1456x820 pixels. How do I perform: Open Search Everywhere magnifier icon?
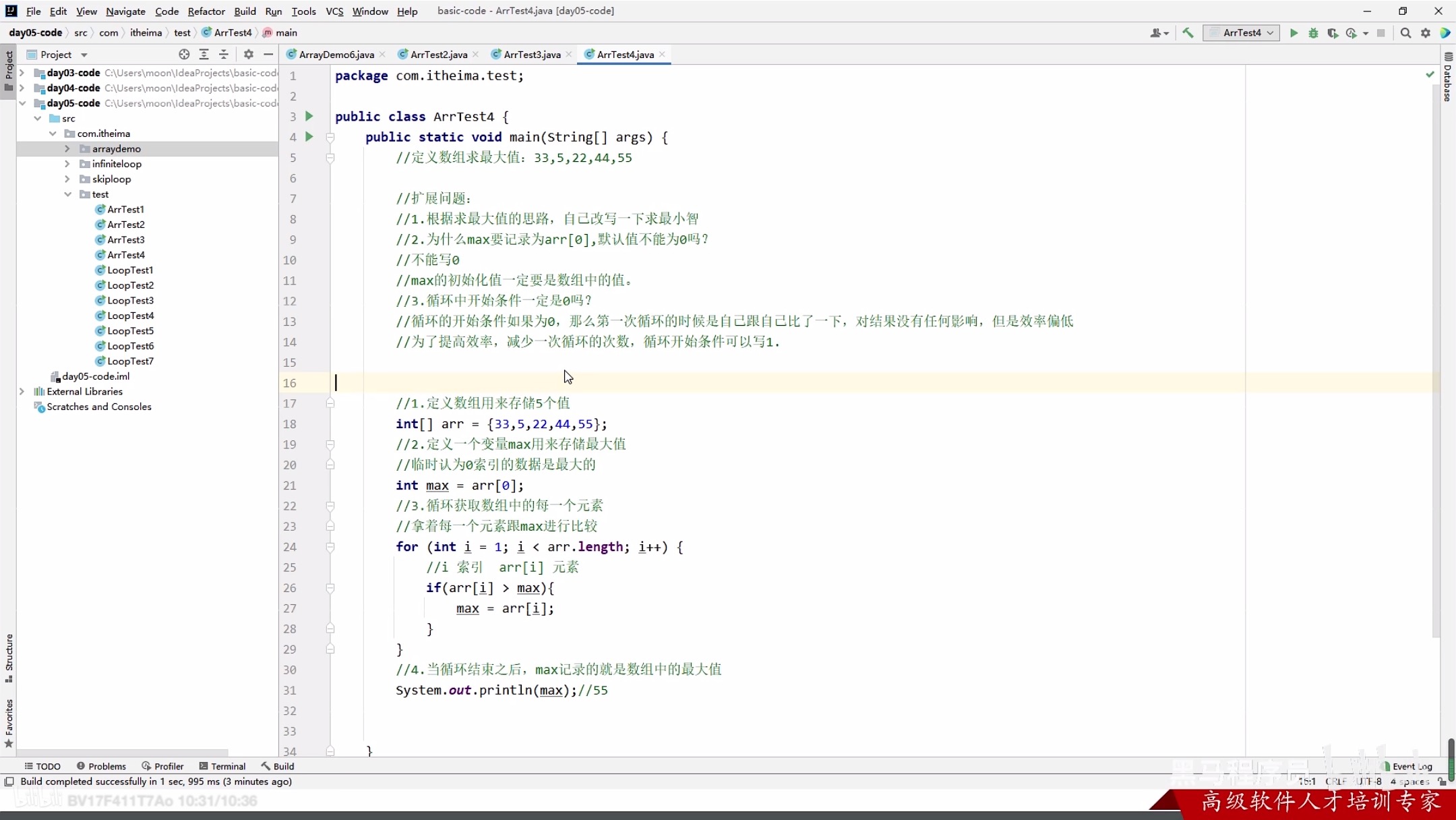[1405, 32]
